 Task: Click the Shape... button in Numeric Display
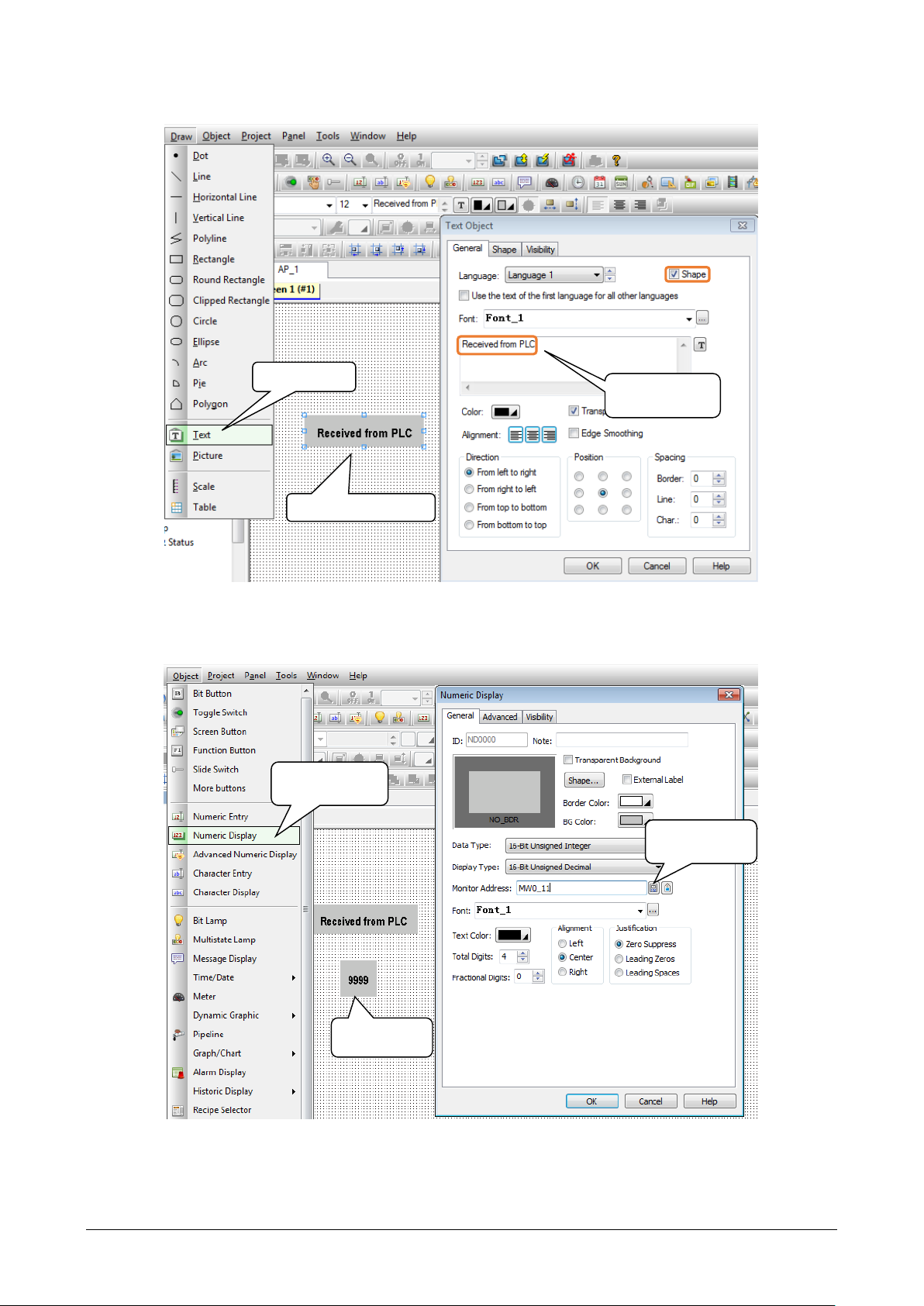583,780
